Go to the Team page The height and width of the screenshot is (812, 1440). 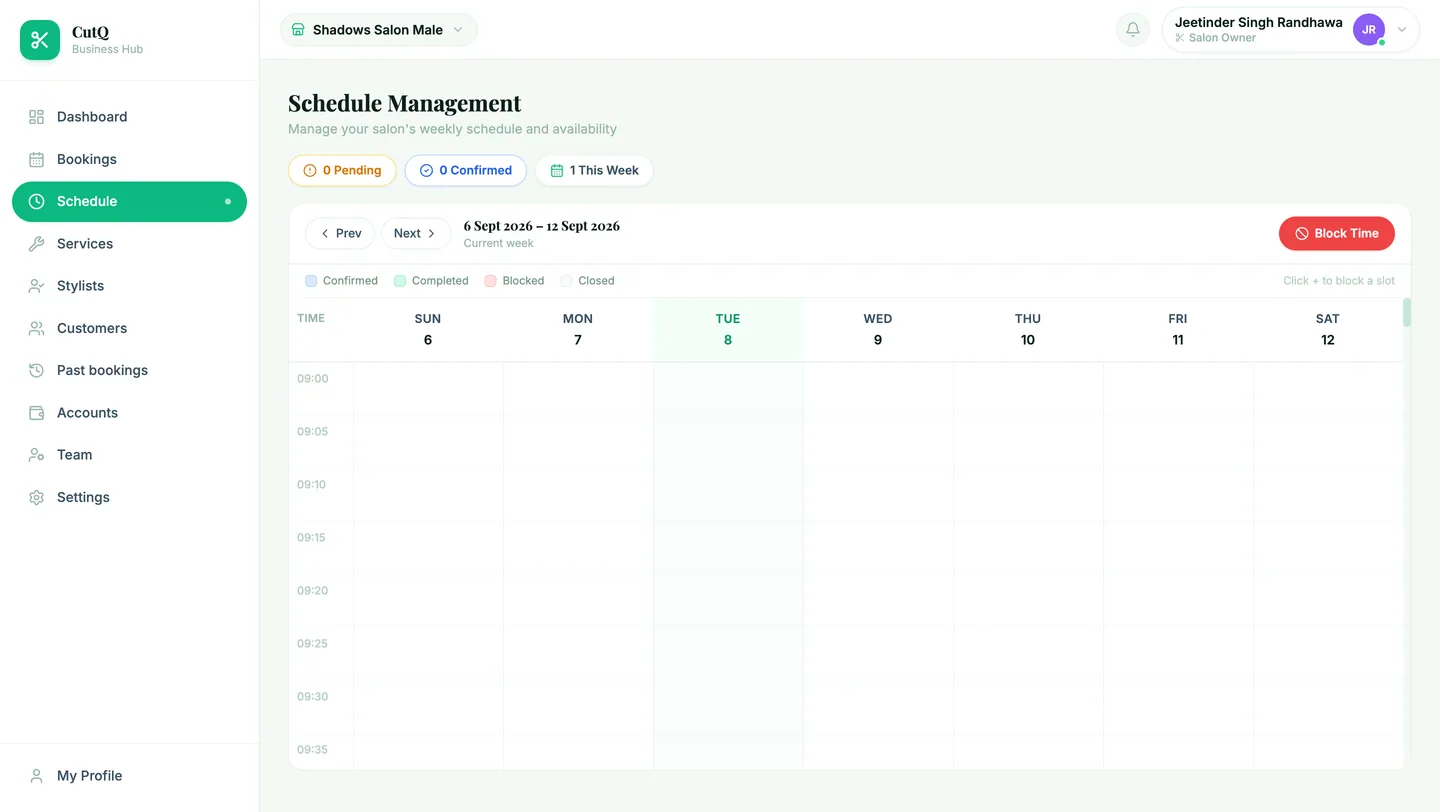pos(129,455)
